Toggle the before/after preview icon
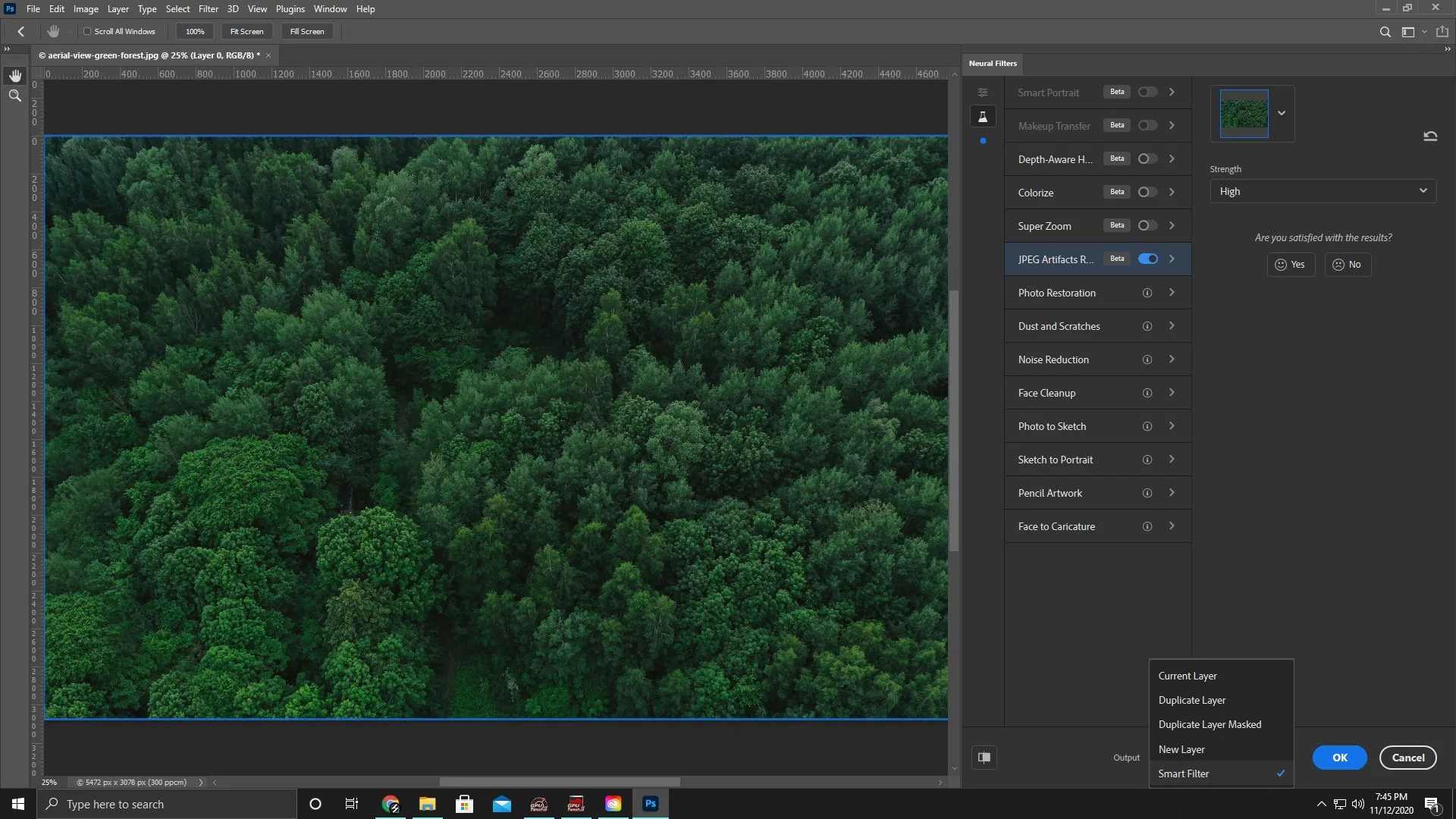The image size is (1456, 819). pos(984,758)
